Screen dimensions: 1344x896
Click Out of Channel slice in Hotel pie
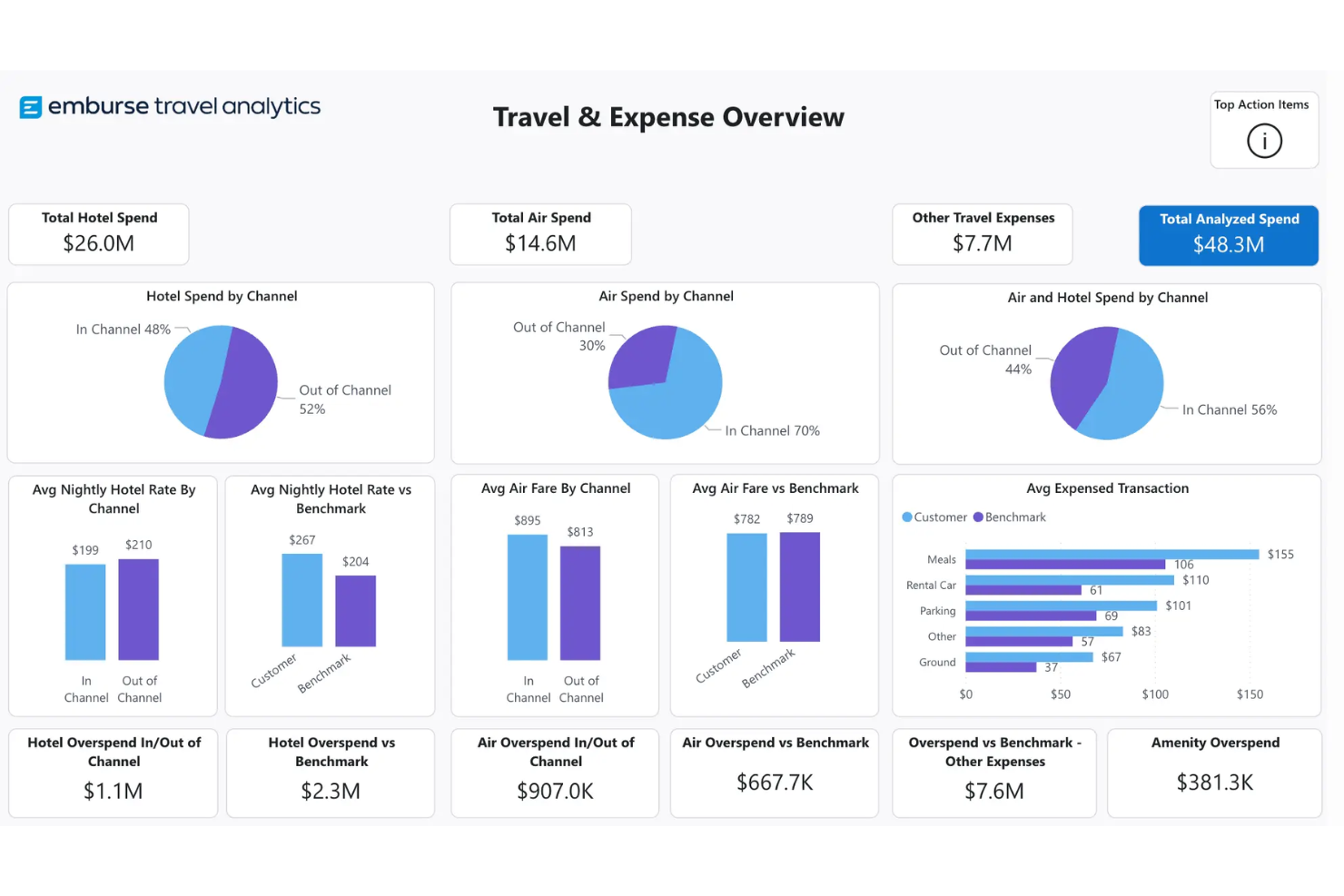point(245,384)
